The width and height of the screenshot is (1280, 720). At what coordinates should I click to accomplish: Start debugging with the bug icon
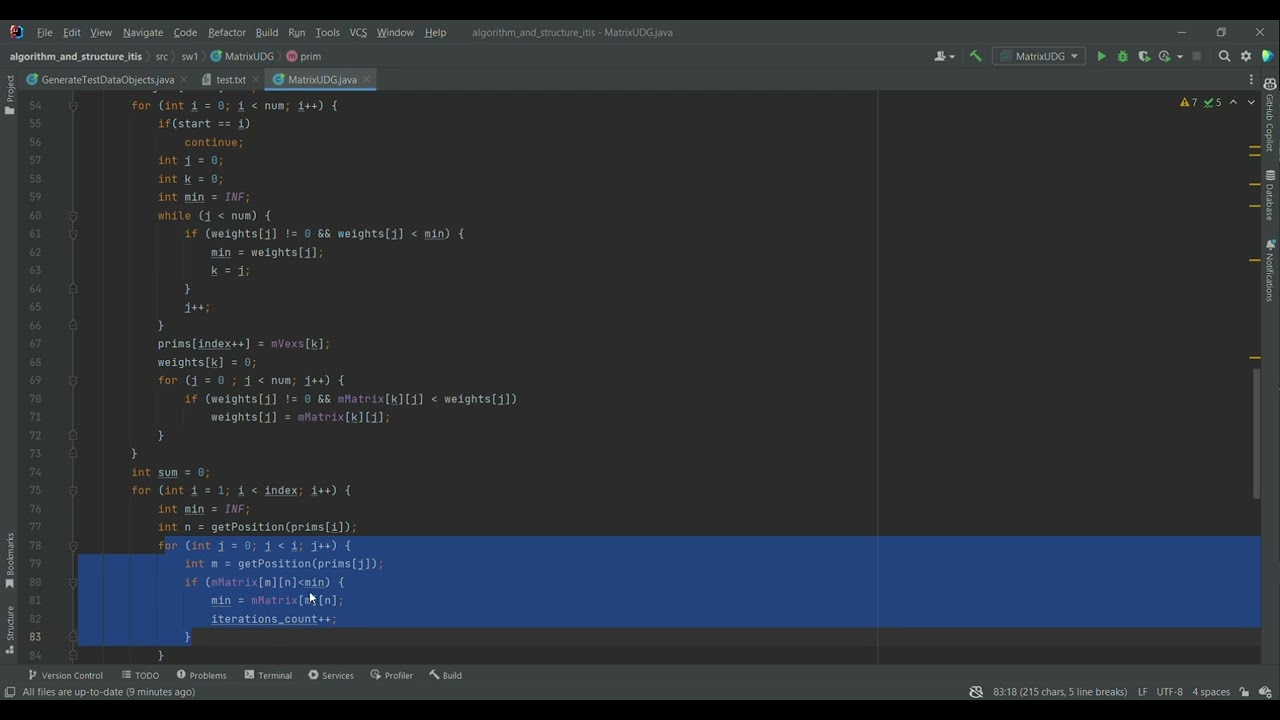1123,57
